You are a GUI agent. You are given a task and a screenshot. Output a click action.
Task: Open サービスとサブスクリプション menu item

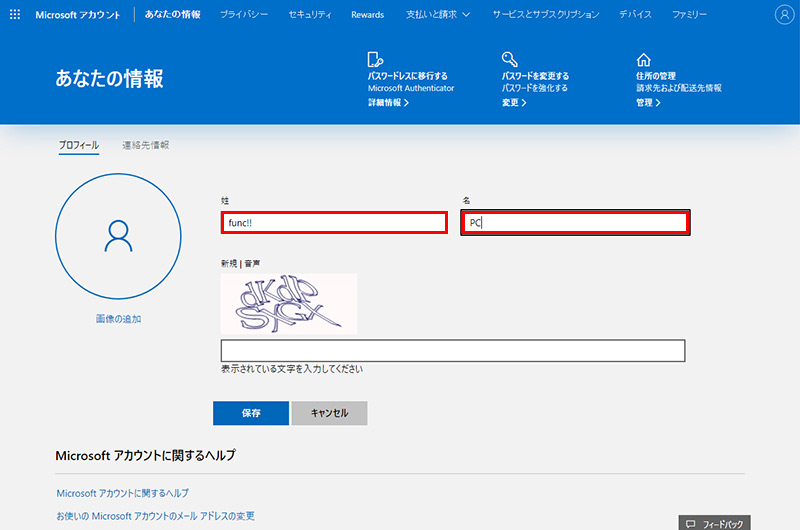(x=546, y=14)
